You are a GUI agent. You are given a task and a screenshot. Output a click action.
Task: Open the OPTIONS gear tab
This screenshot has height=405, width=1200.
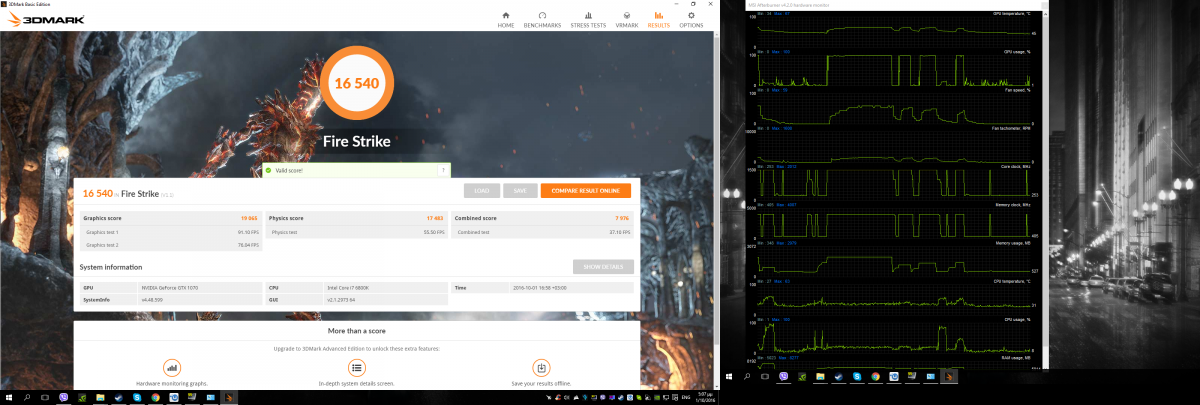(691, 19)
